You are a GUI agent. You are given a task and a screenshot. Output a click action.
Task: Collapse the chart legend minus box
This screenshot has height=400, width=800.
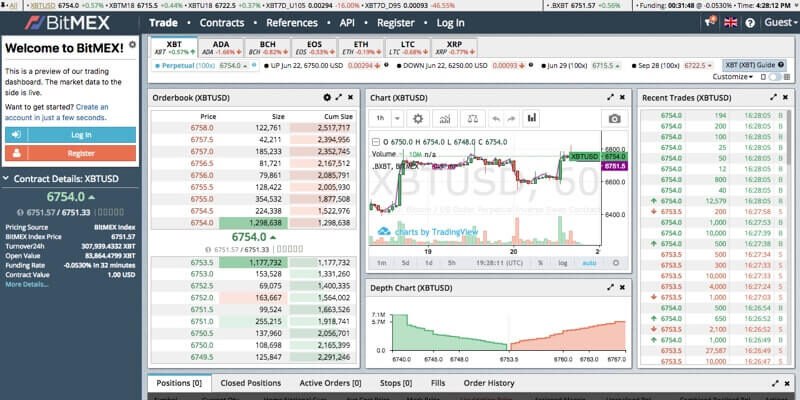pyautogui.click(x=376, y=142)
